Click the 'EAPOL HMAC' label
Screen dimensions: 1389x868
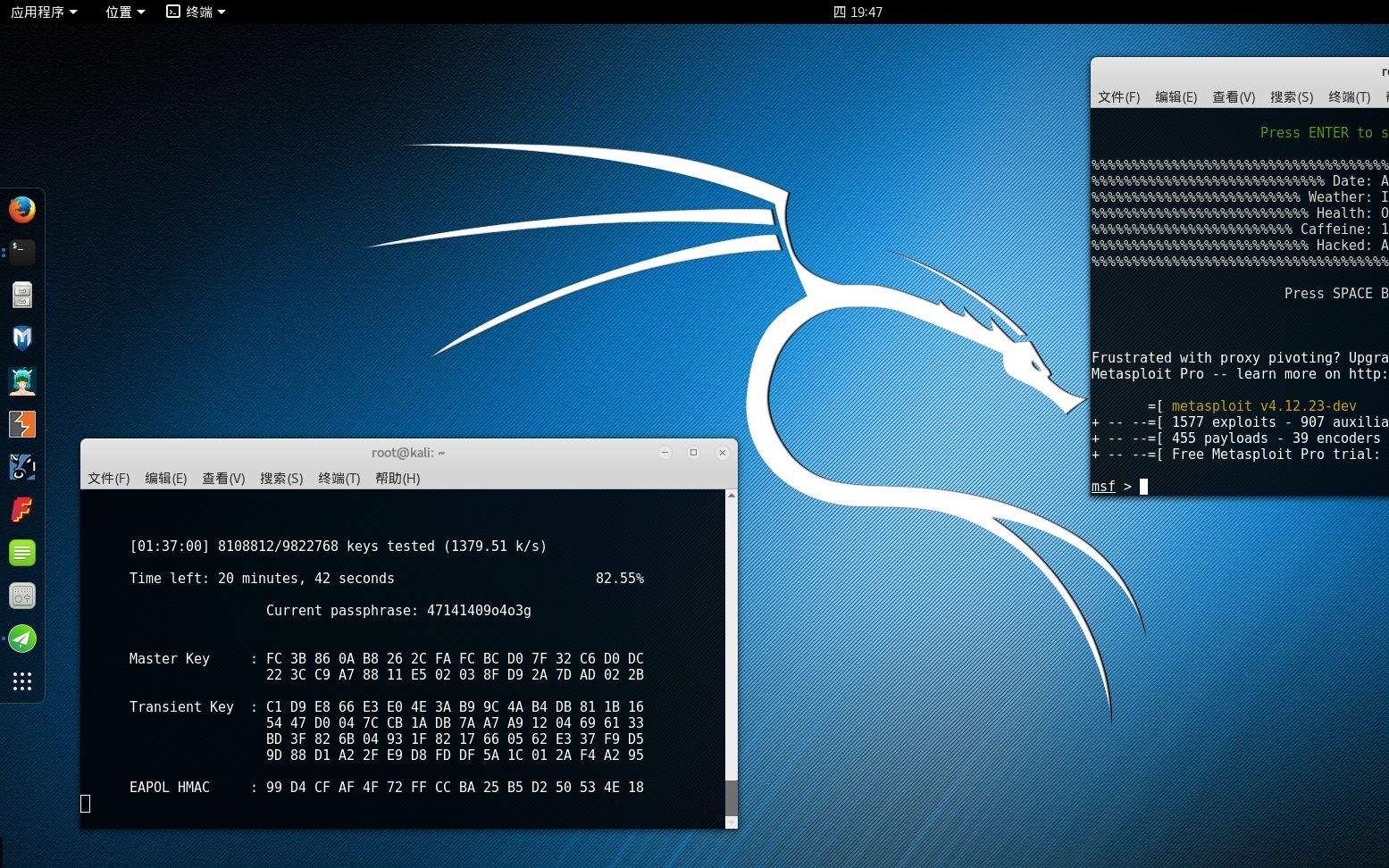pos(170,788)
